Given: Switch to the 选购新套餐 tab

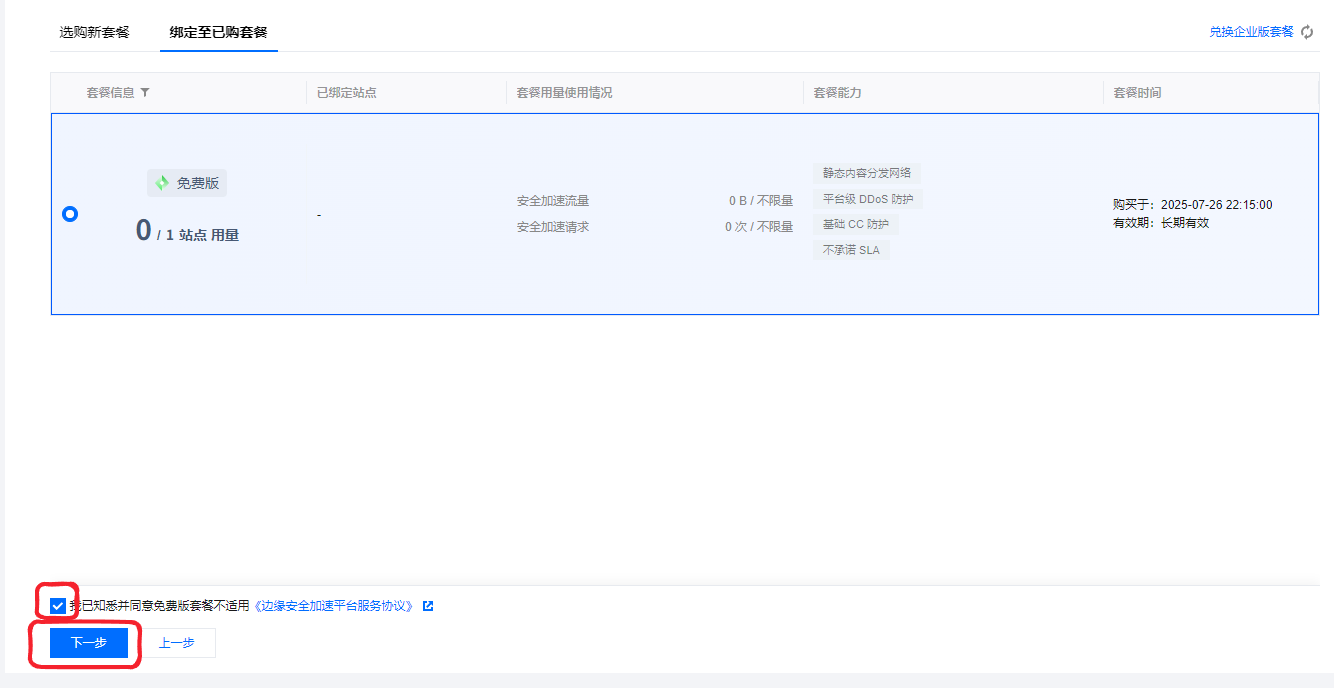Looking at the screenshot, I should tap(94, 32).
